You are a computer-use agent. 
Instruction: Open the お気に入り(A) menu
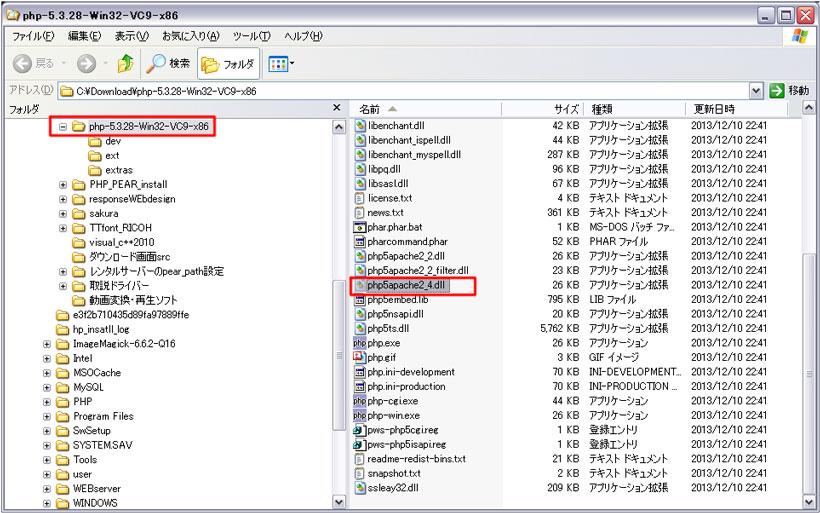(190, 36)
